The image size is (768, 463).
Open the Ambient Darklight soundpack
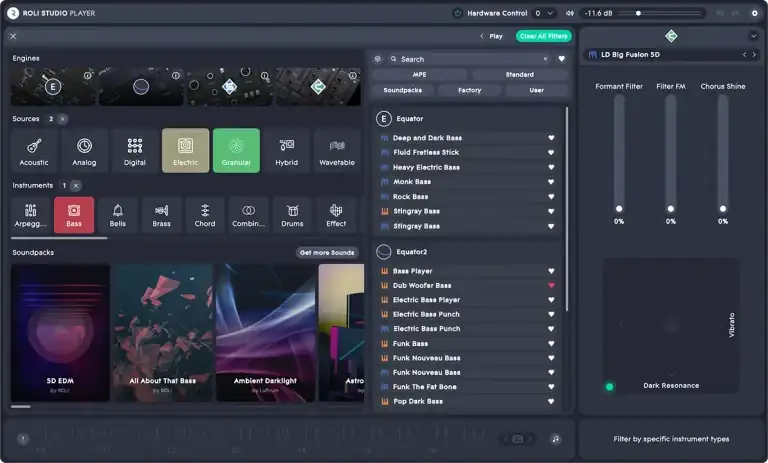[265, 333]
